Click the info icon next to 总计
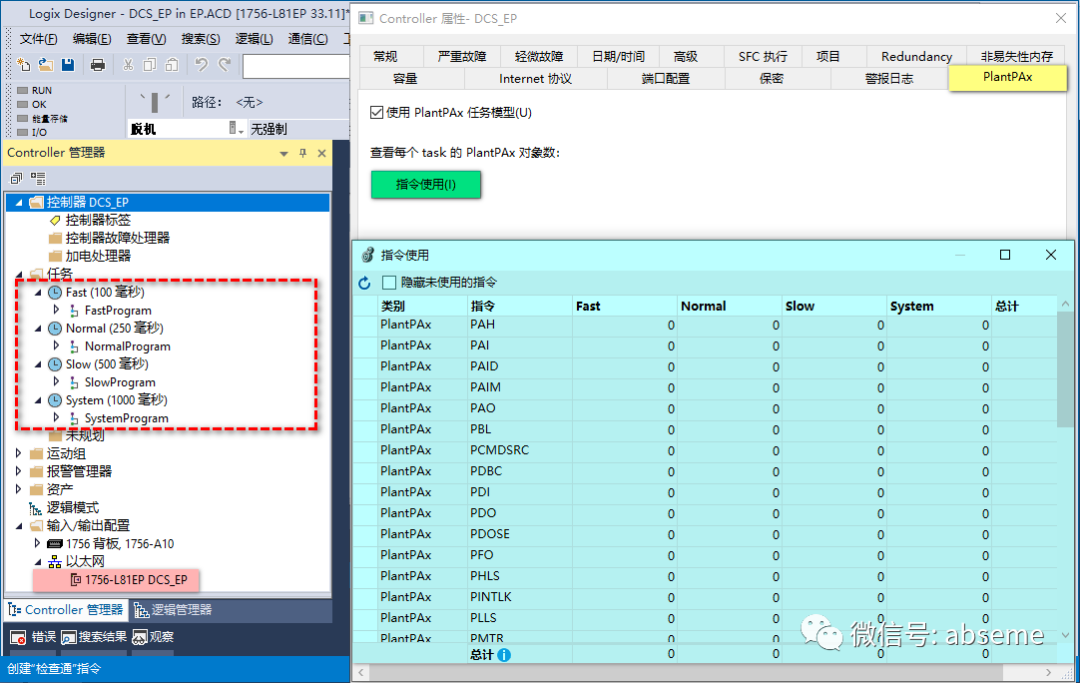 (504, 655)
